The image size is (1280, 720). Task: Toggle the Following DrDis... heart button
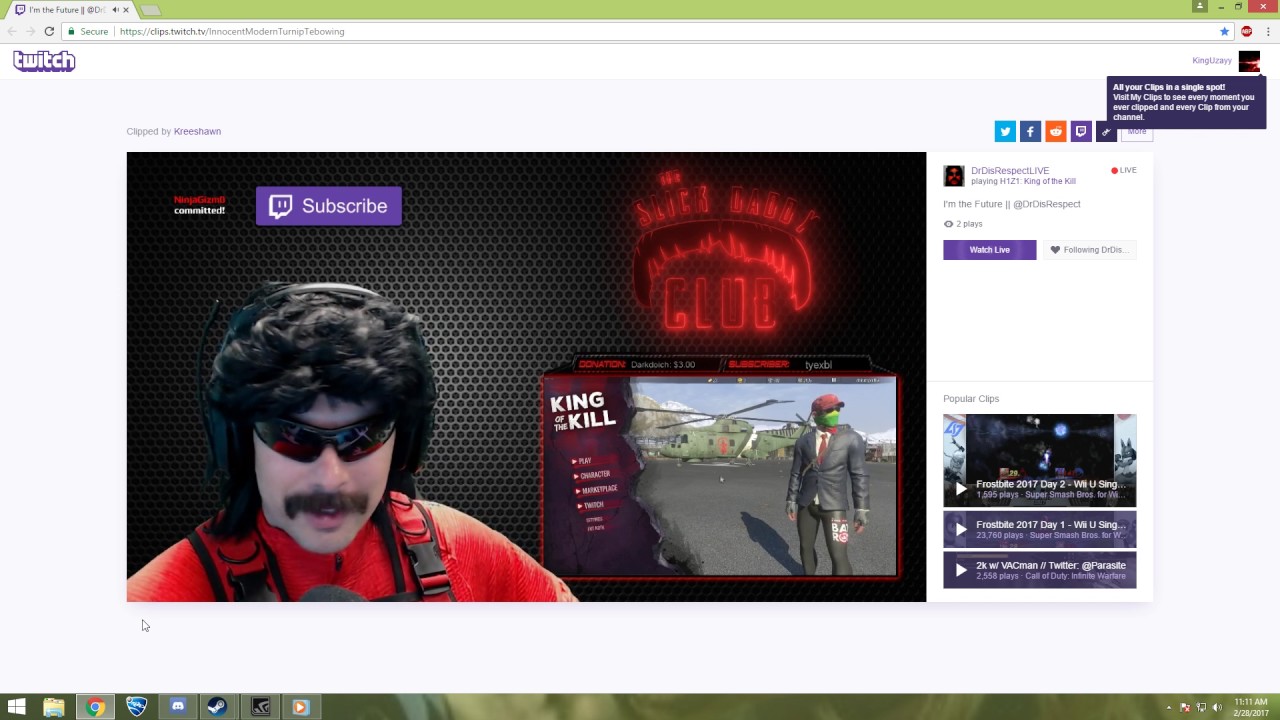(x=1090, y=250)
